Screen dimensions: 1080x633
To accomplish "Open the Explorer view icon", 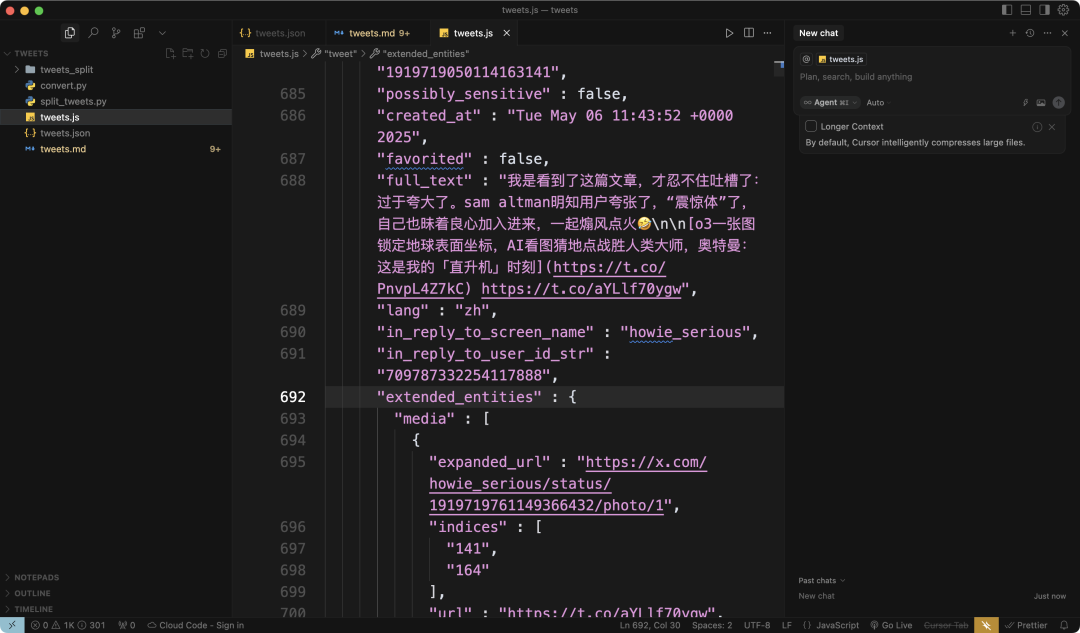I will tap(70, 33).
